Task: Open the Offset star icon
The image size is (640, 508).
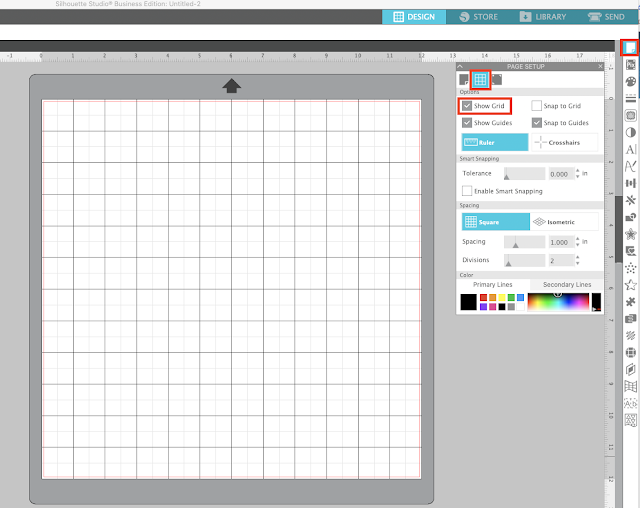Action: click(x=631, y=234)
